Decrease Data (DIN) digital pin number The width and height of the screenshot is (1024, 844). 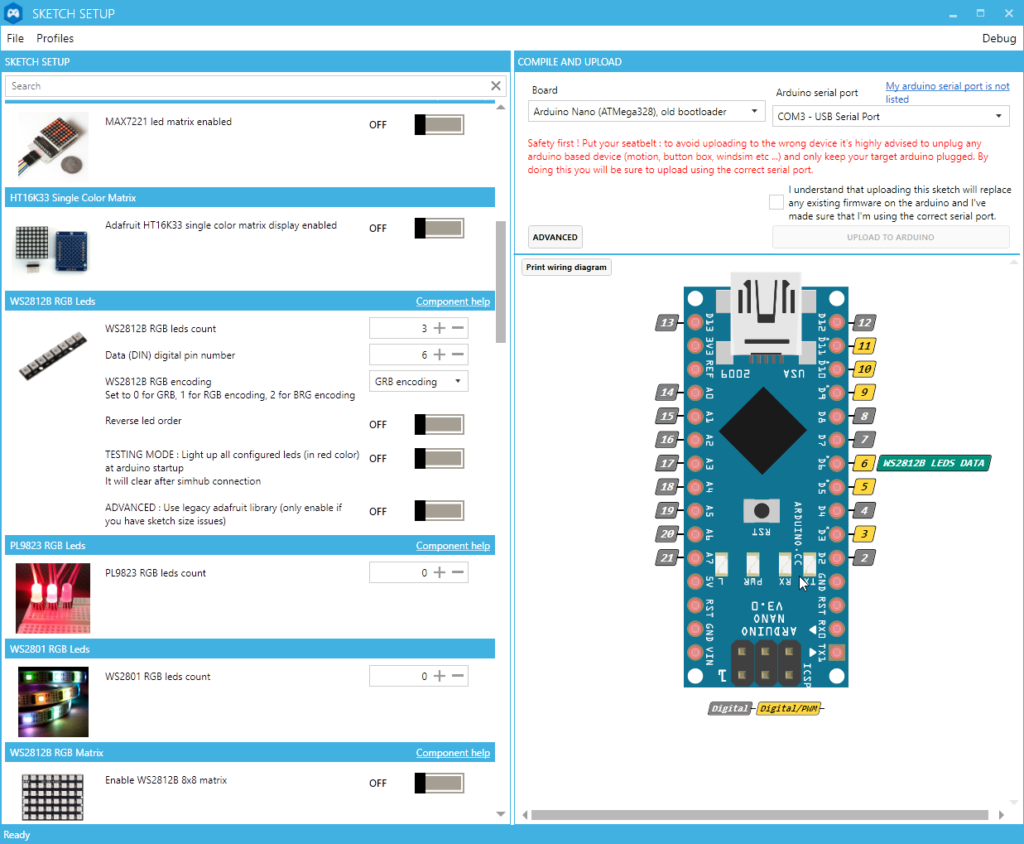click(x=458, y=355)
